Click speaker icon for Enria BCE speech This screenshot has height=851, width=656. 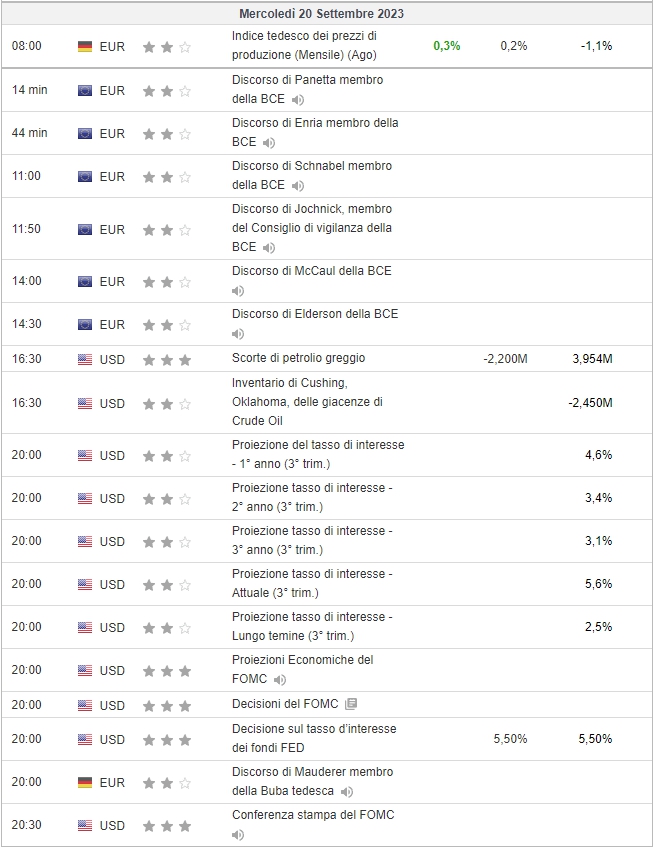(269, 143)
